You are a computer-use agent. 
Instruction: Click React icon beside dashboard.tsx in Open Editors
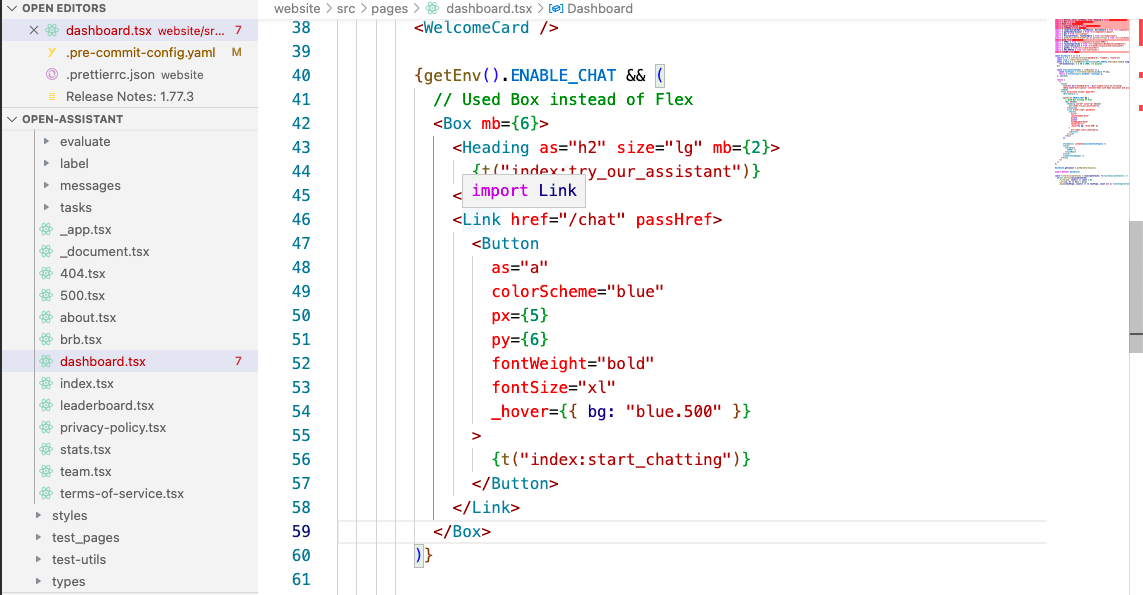(x=52, y=31)
